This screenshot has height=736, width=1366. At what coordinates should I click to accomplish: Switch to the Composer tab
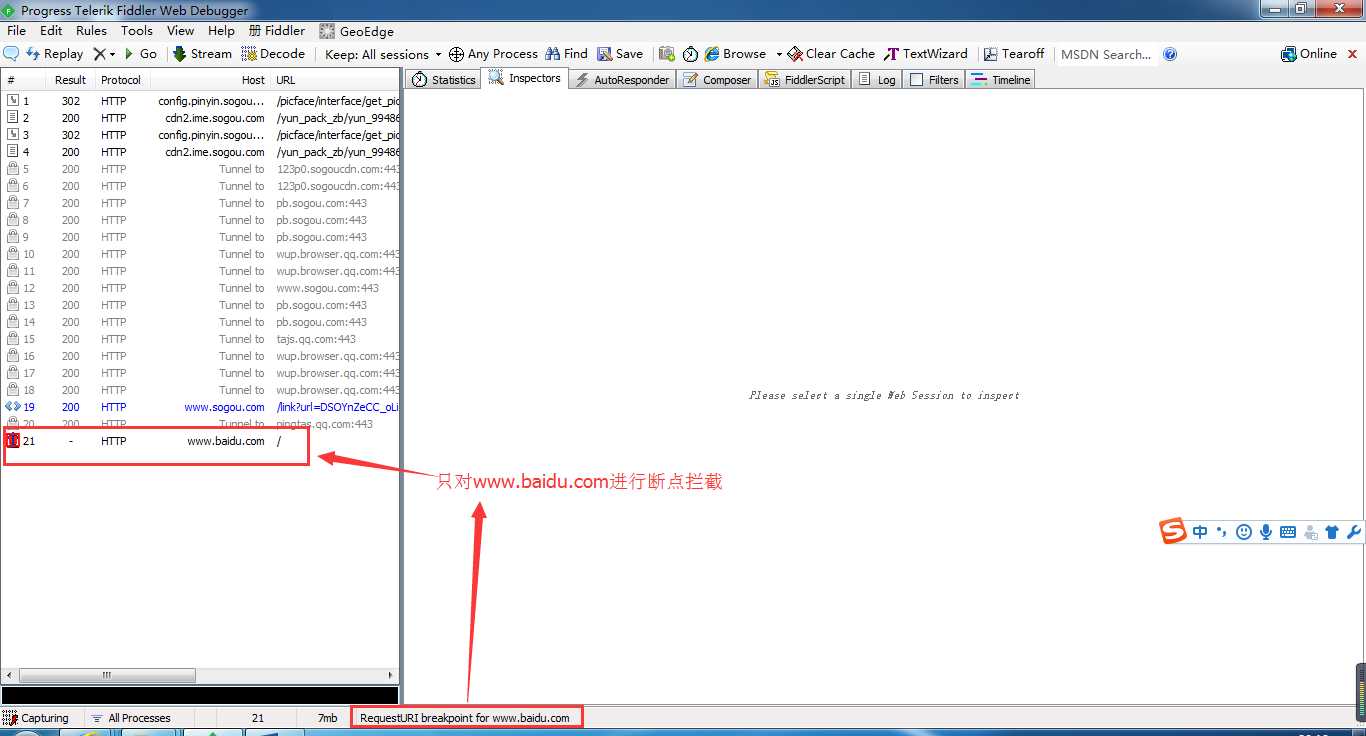pos(717,80)
